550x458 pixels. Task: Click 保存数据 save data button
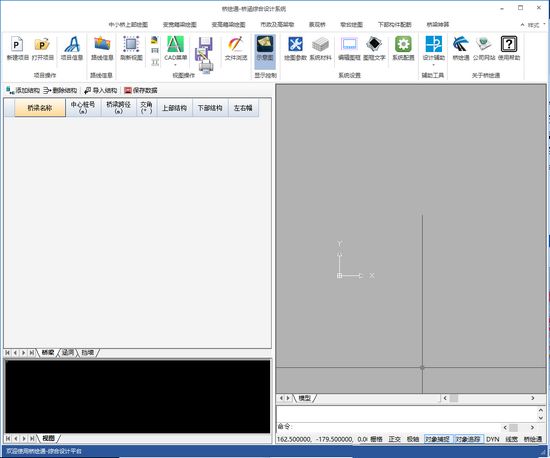141,90
